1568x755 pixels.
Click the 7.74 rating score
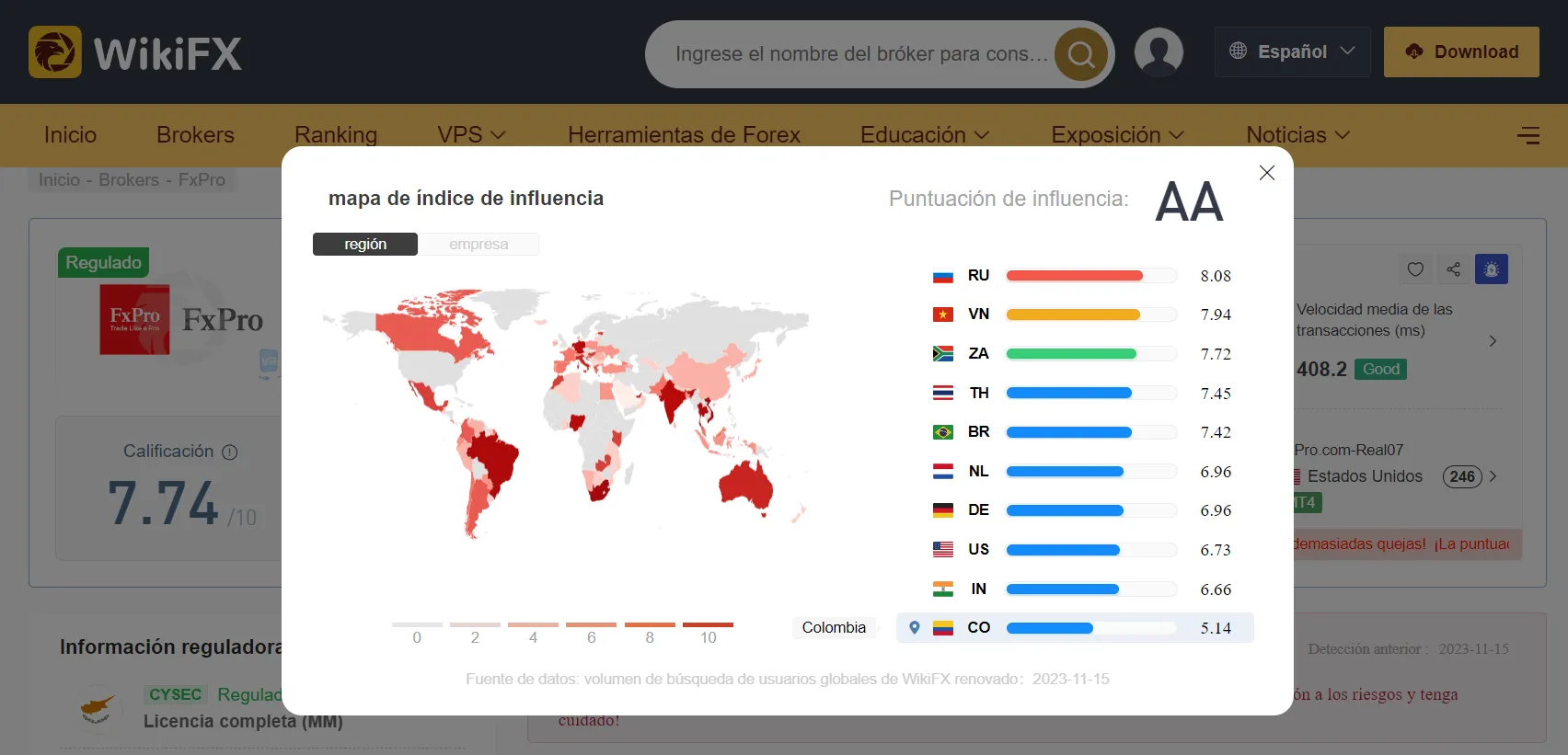coord(164,504)
